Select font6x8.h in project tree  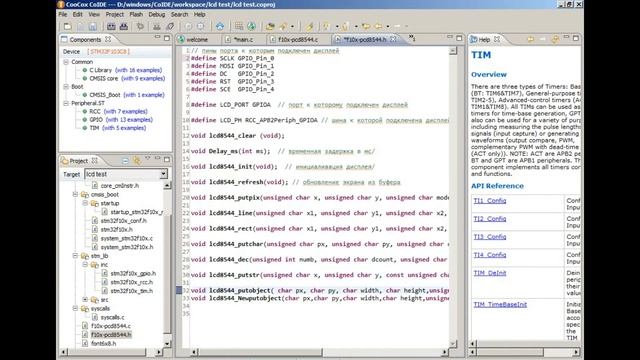tap(104, 343)
